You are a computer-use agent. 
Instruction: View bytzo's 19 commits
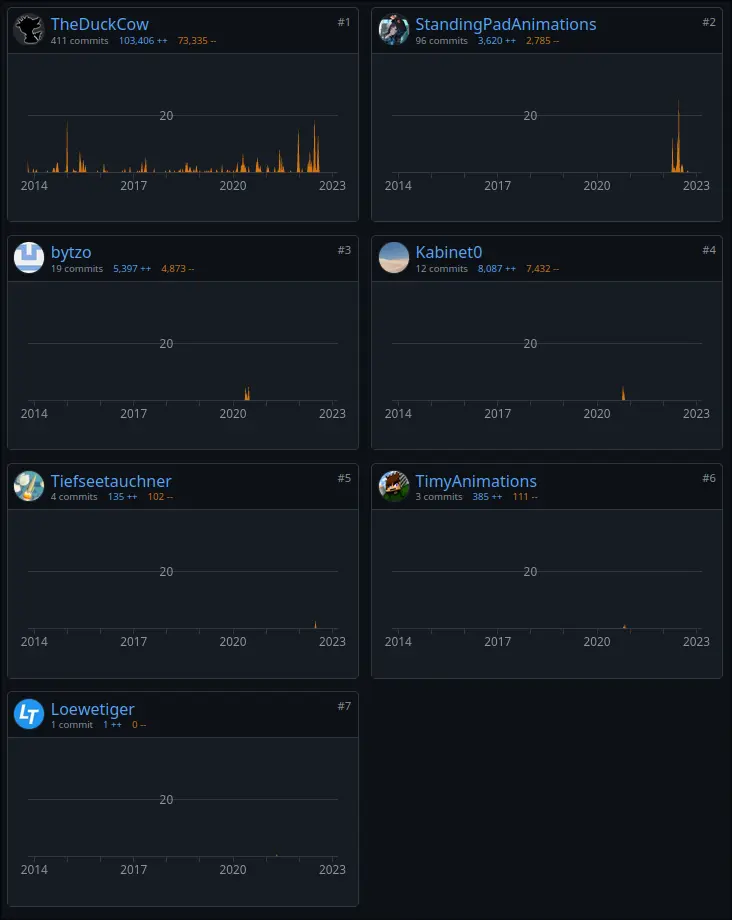[x=76, y=269]
